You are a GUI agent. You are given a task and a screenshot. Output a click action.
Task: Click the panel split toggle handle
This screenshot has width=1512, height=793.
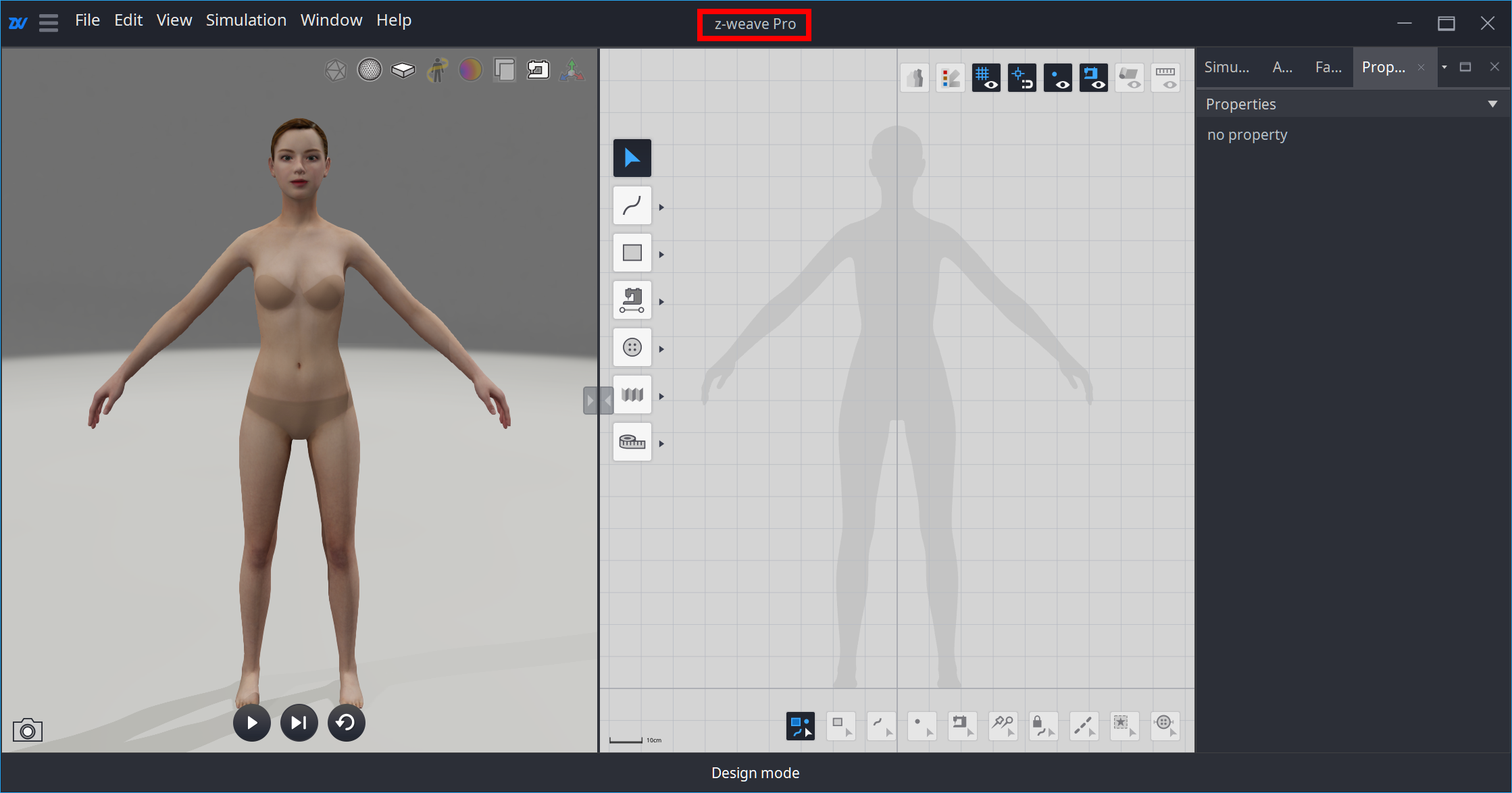(x=599, y=401)
